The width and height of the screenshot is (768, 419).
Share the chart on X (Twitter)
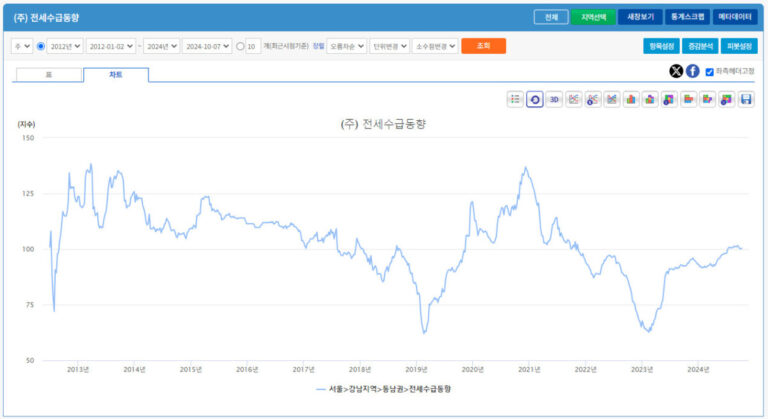tap(676, 71)
